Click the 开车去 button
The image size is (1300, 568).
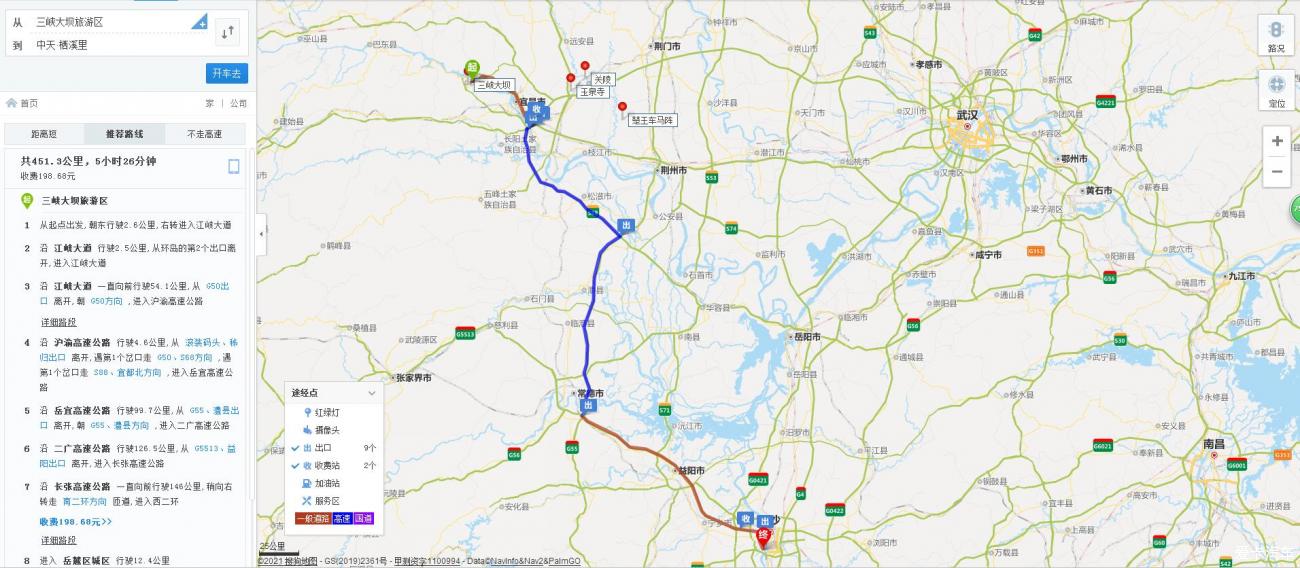(x=227, y=73)
